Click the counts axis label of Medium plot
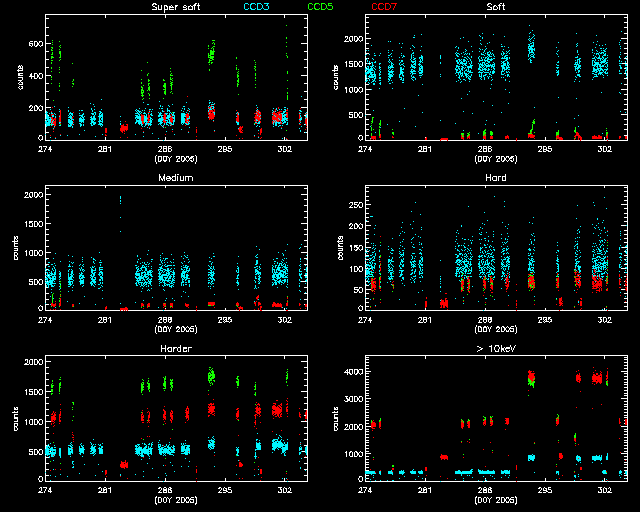 coord(18,248)
